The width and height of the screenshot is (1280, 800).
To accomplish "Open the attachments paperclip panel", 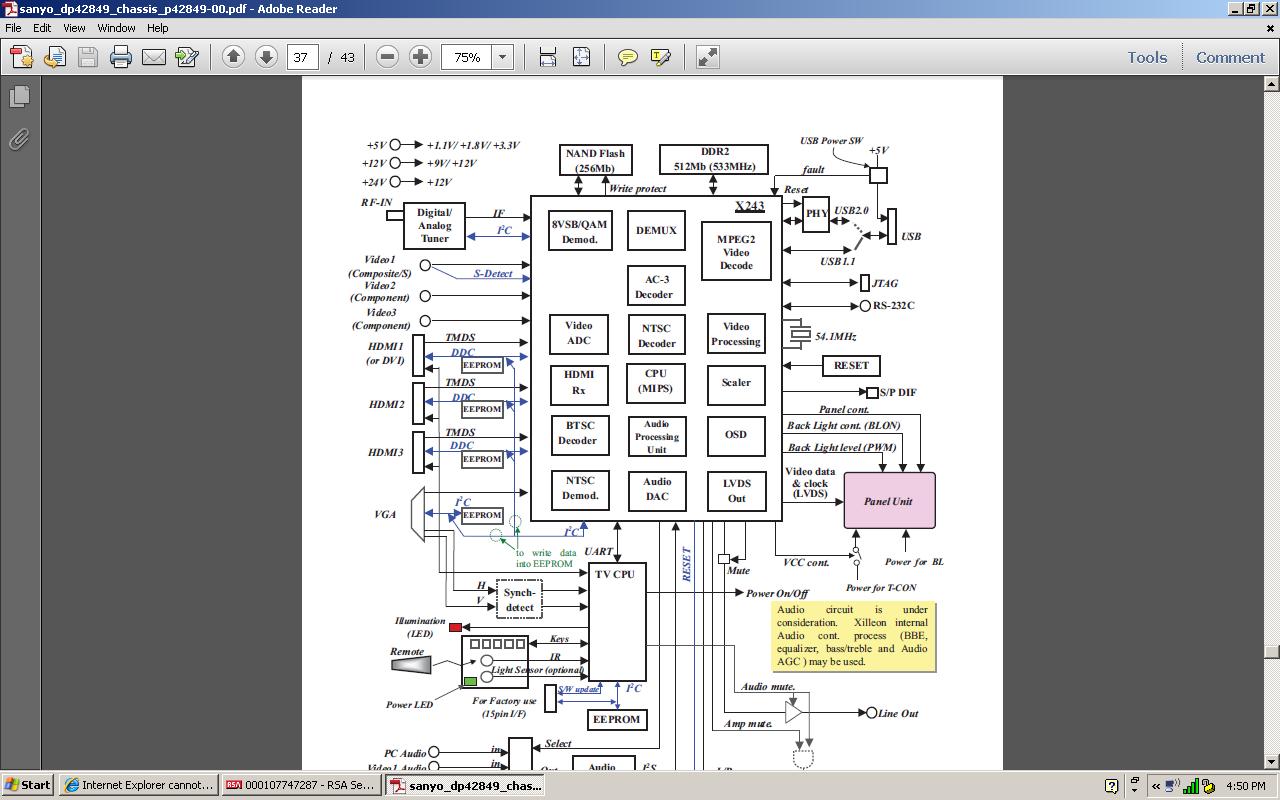I will pos(19,139).
